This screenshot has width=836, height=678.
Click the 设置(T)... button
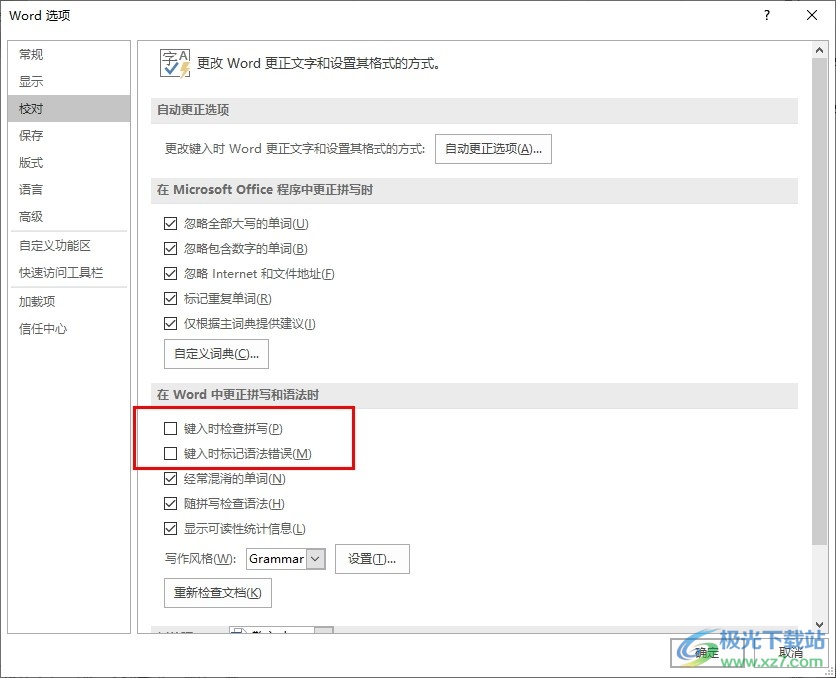(x=372, y=559)
